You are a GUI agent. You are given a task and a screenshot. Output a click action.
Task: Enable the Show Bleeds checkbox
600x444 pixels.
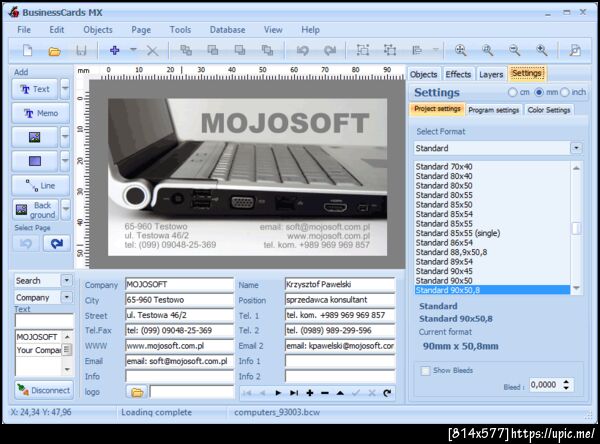coord(425,371)
